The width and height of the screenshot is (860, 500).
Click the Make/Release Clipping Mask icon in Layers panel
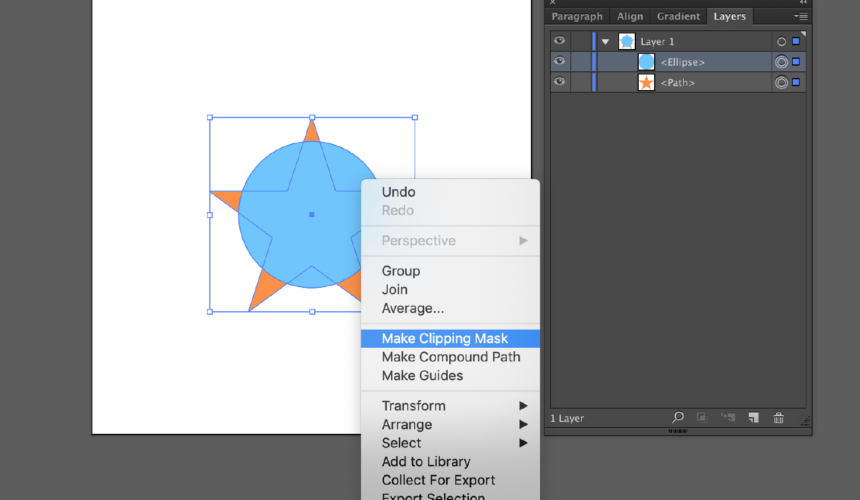tap(702, 418)
